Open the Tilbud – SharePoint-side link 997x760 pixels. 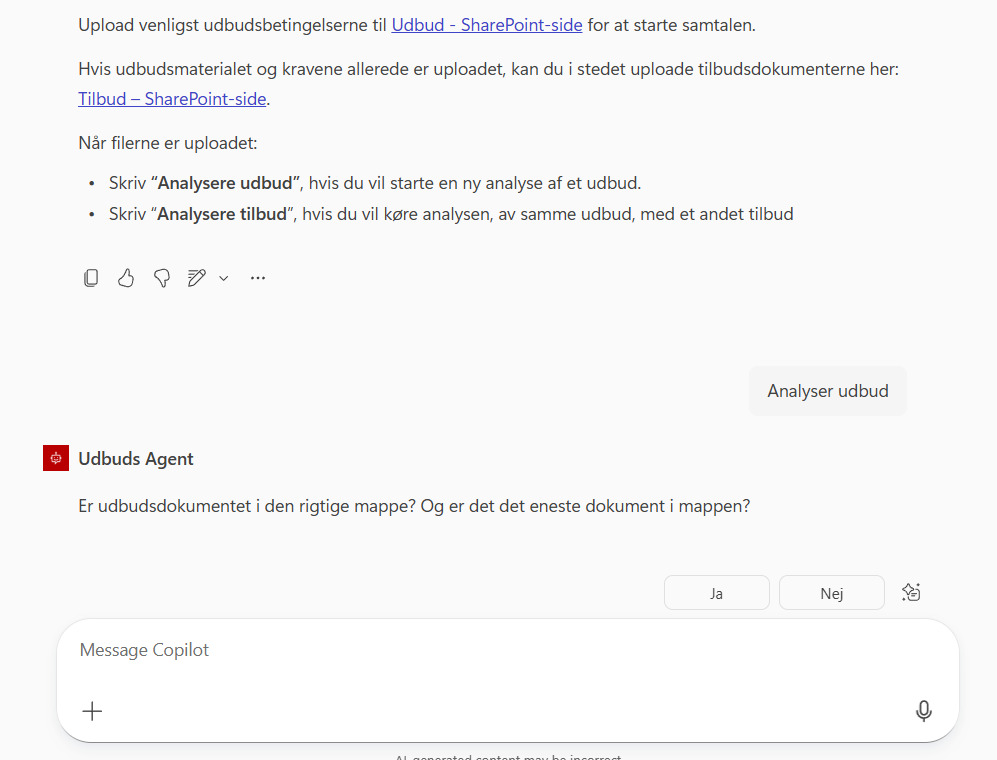pos(171,98)
